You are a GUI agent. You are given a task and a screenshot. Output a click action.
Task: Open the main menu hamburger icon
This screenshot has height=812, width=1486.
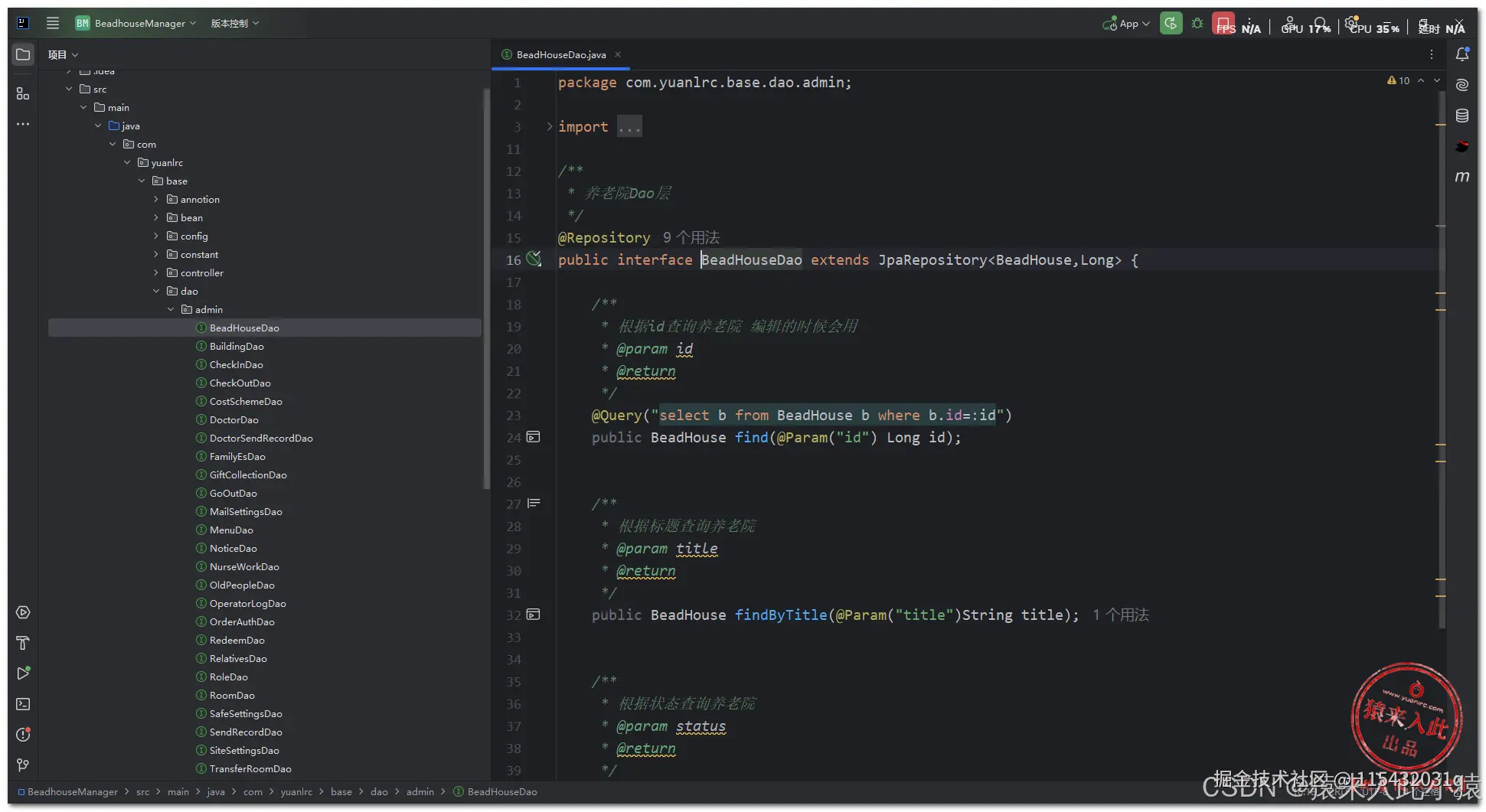pyautogui.click(x=53, y=23)
